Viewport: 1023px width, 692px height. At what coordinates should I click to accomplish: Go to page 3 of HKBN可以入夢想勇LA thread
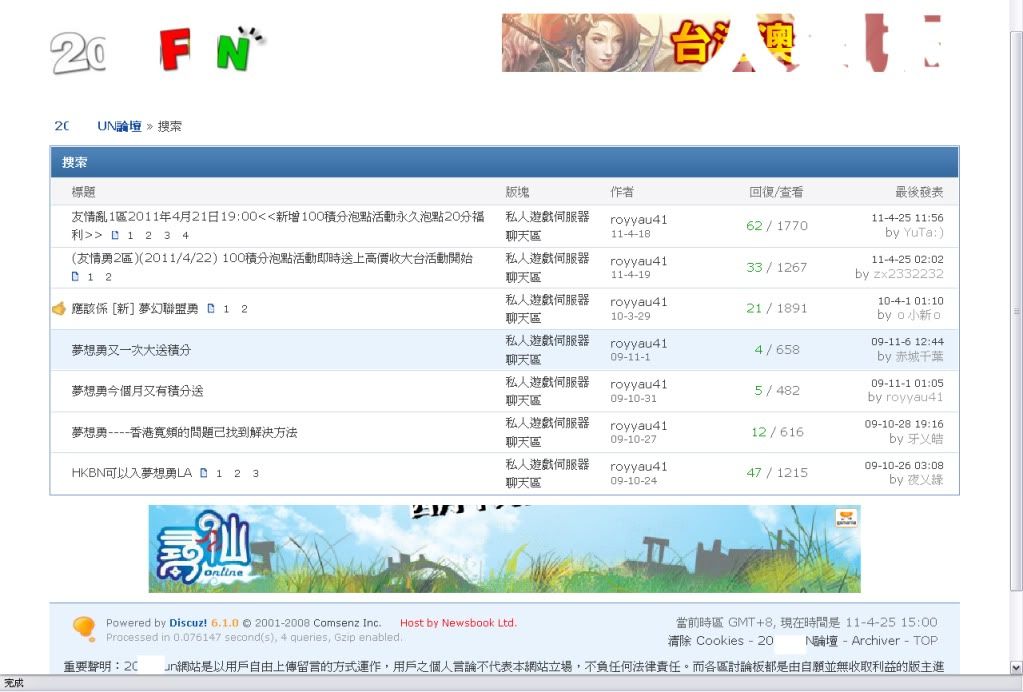(x=255, y=474)
